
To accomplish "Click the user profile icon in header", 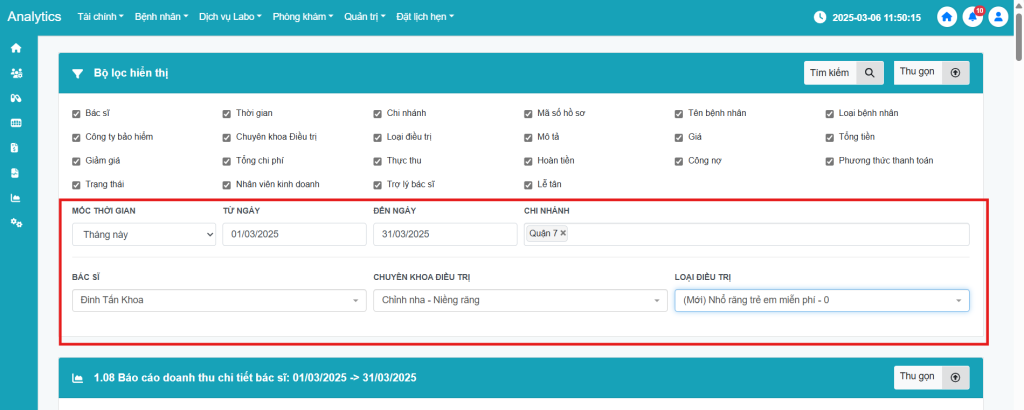I will (x=998, y=17).
